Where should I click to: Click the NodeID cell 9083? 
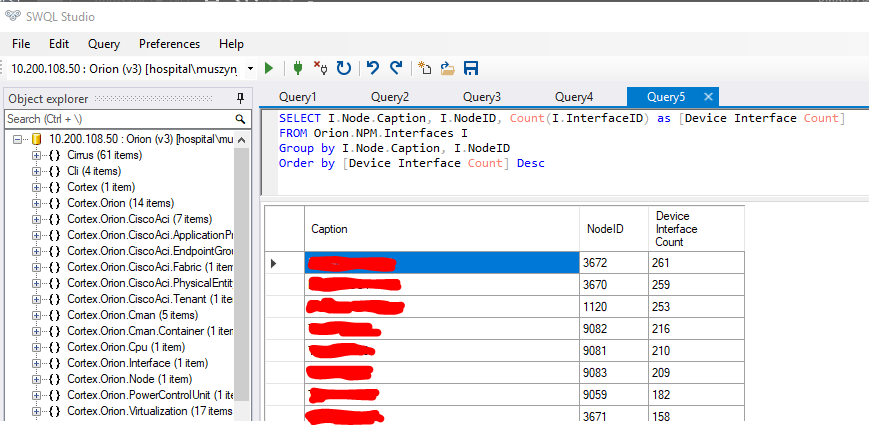614,373
